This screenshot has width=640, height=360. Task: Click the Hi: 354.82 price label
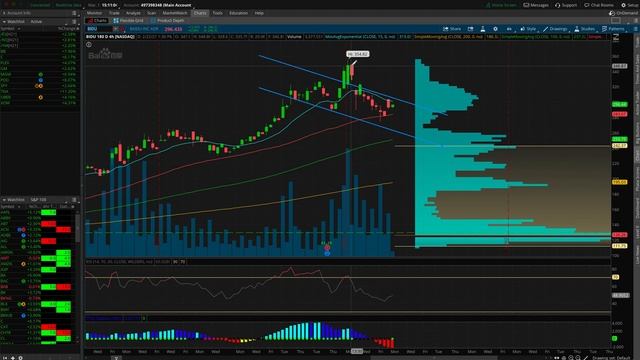[358, 54]
